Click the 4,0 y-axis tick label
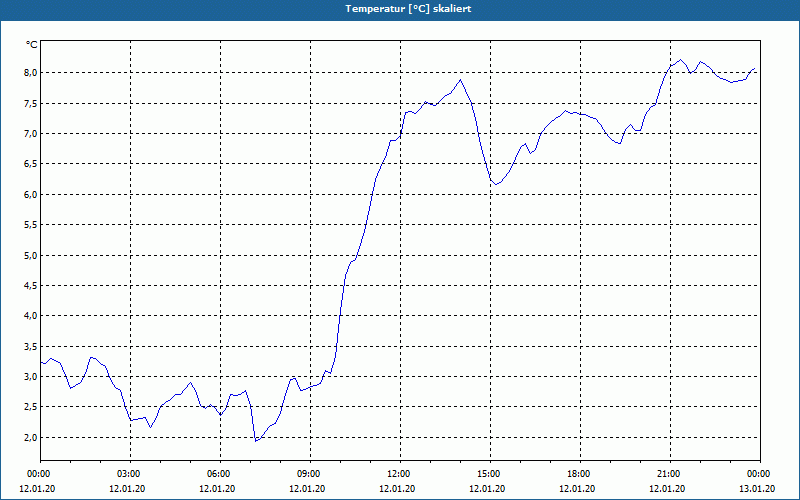This screenshot has height=500, width=800. 31,316
